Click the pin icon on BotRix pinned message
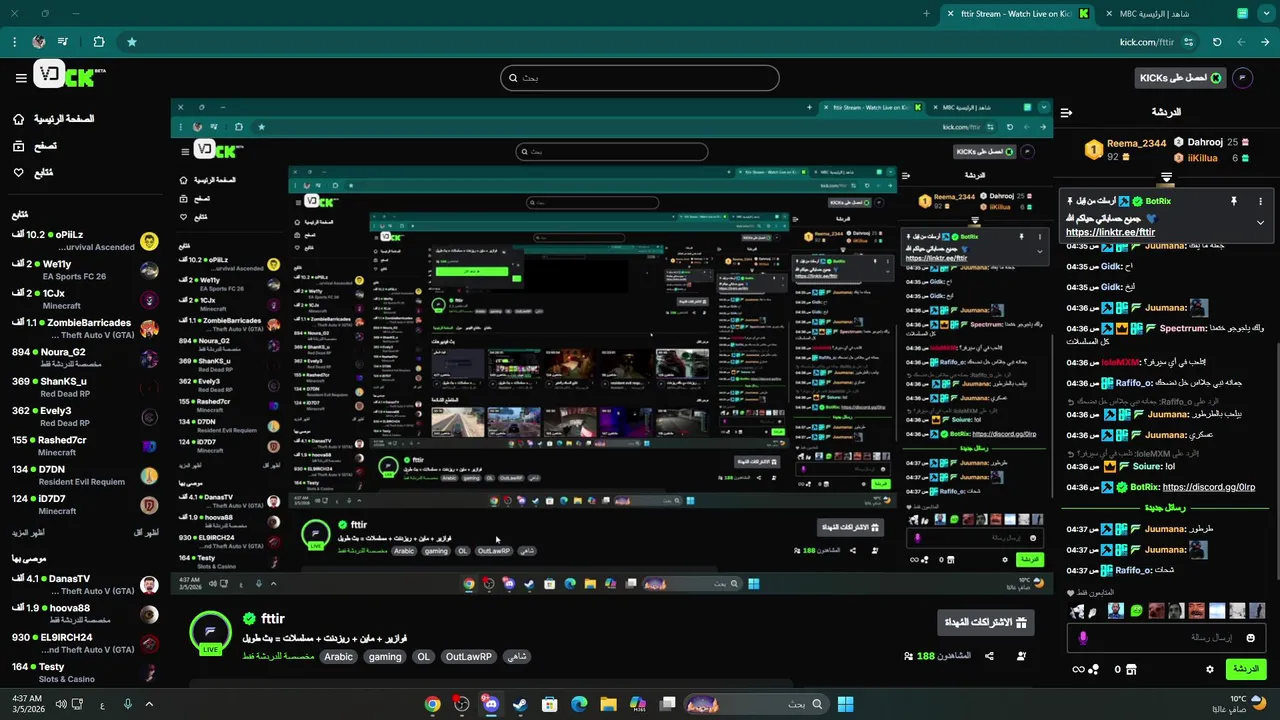Viewport: 1280px width, 720px height. pyautogui.click(x=1233, y=201)
